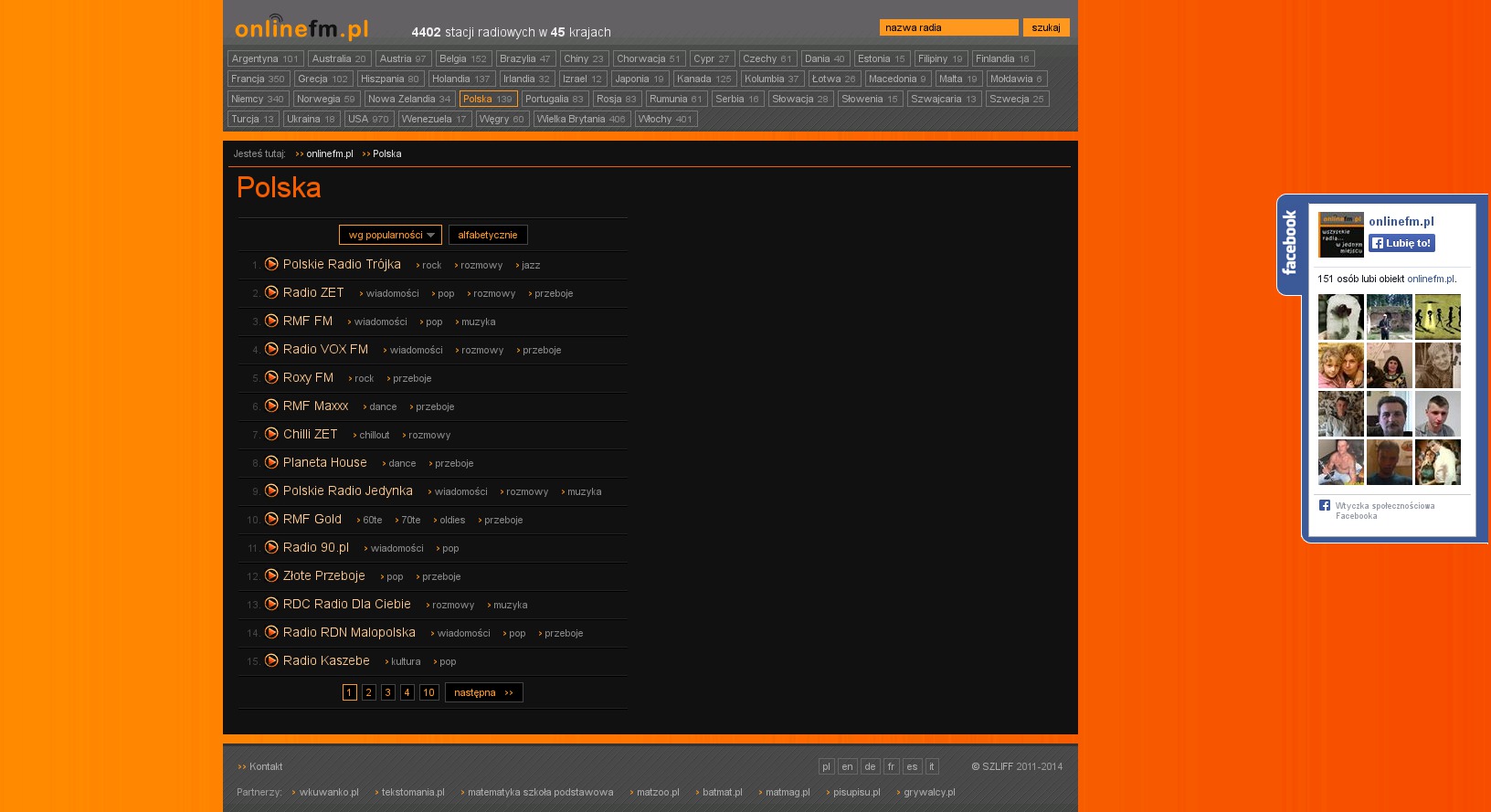The width and height of the screenshot is (1491, 812).
Task: Open the 'wg popularności' sort dropdown
Action: tap(390, 235)
